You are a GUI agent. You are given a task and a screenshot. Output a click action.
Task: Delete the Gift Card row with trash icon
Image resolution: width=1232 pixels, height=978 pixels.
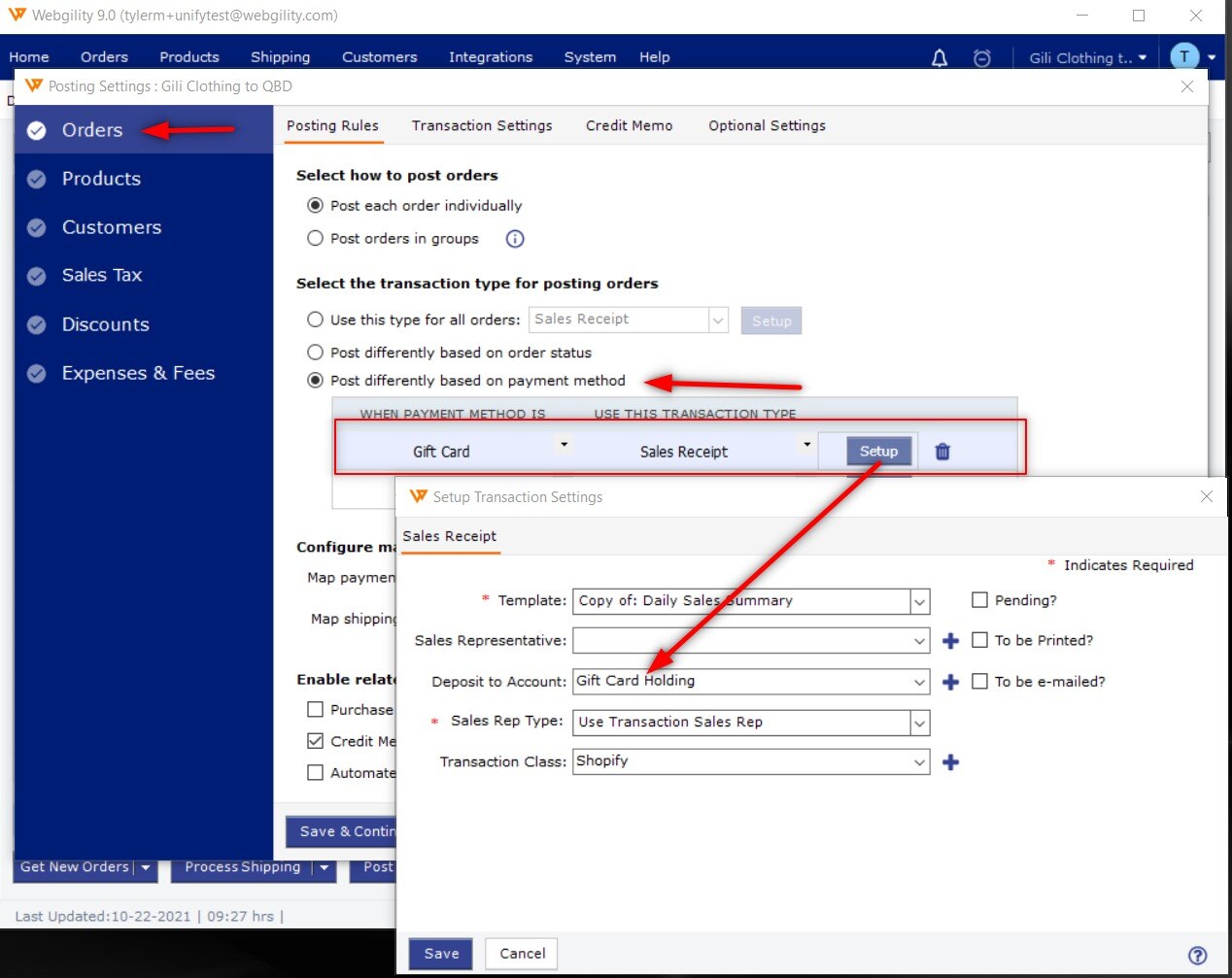tap(942, 452)
